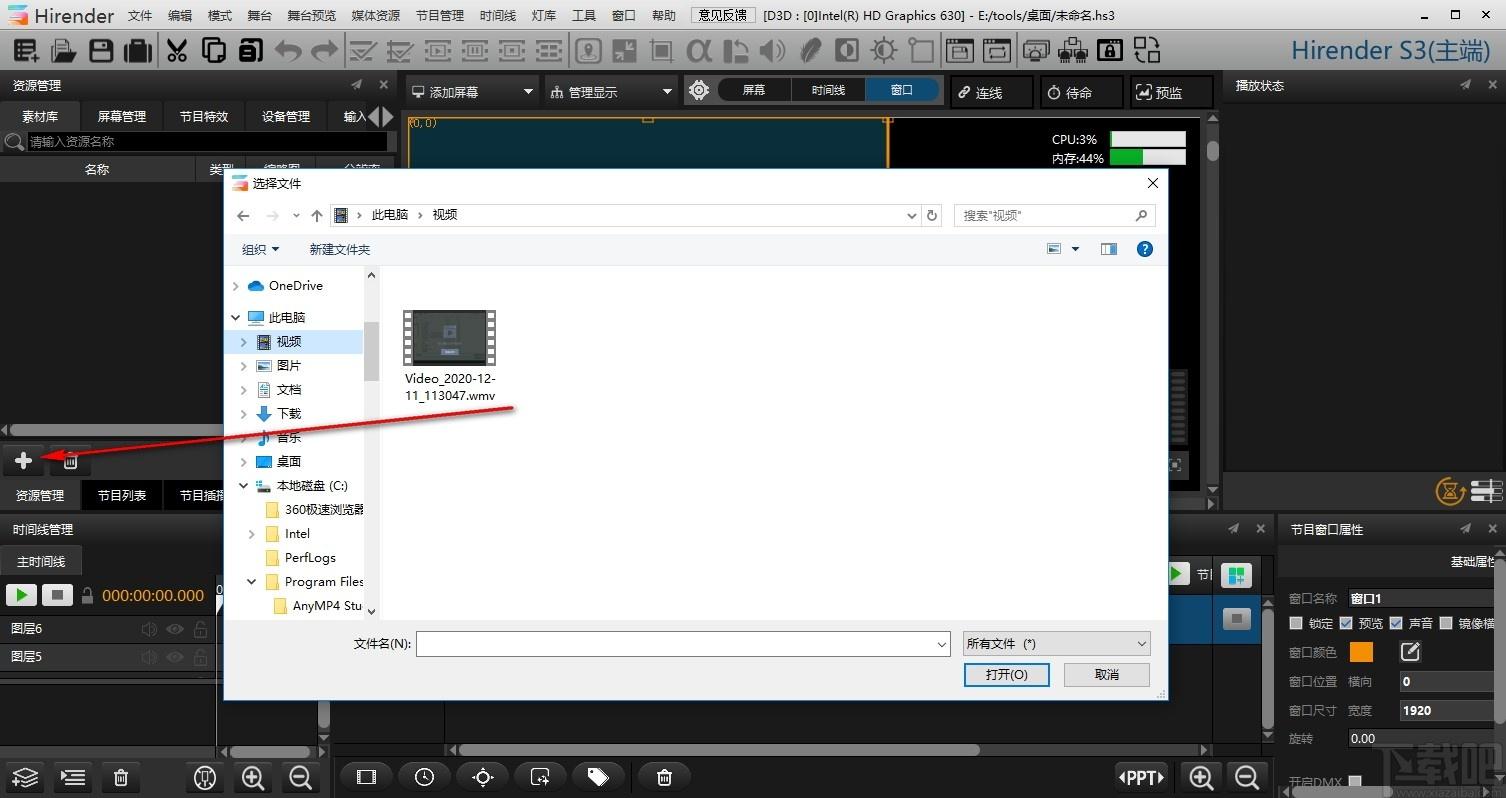This screenshot has width=1506, height=798.
Task: Click the crop tool icon in toolbar
Action: click(661, 50)
